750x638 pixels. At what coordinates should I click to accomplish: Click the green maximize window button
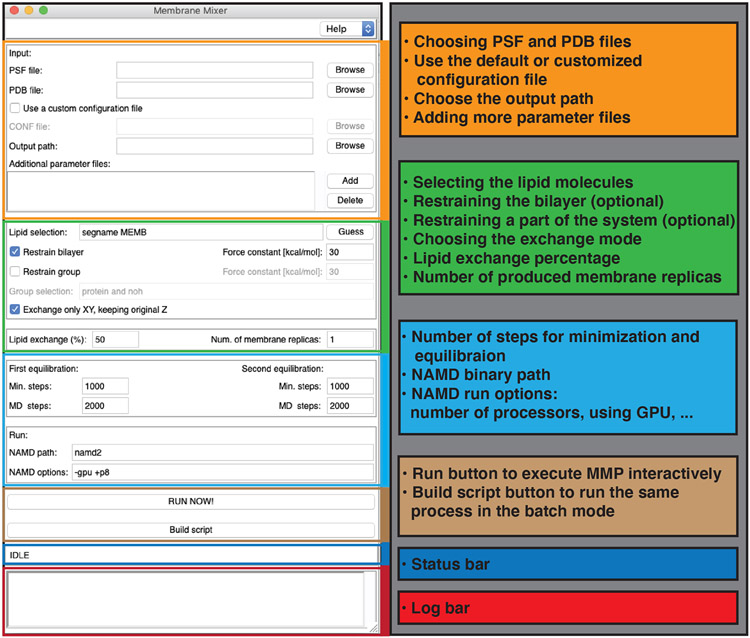(44, 10)
